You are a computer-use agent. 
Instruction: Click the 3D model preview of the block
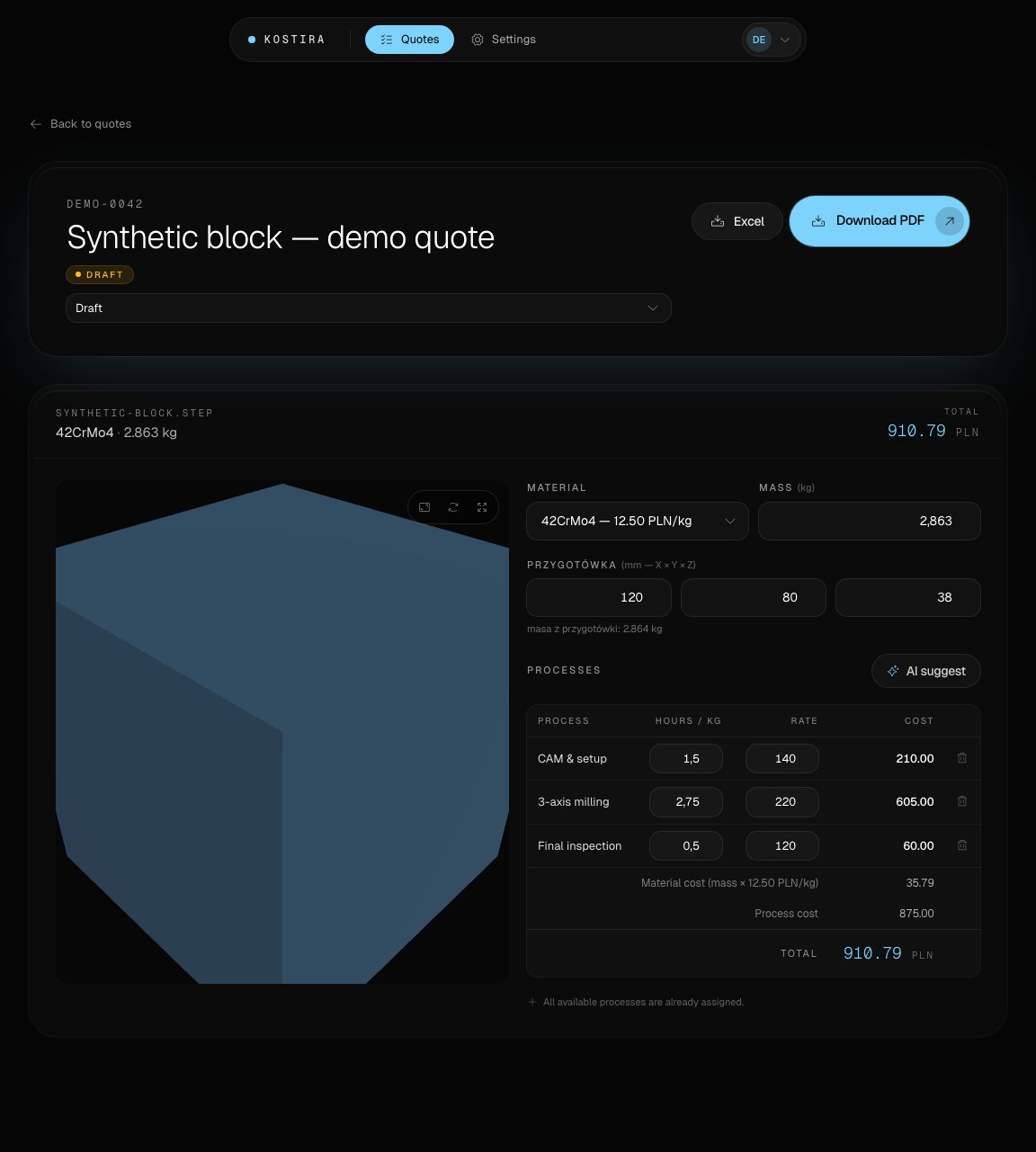[x=282, y=732]
